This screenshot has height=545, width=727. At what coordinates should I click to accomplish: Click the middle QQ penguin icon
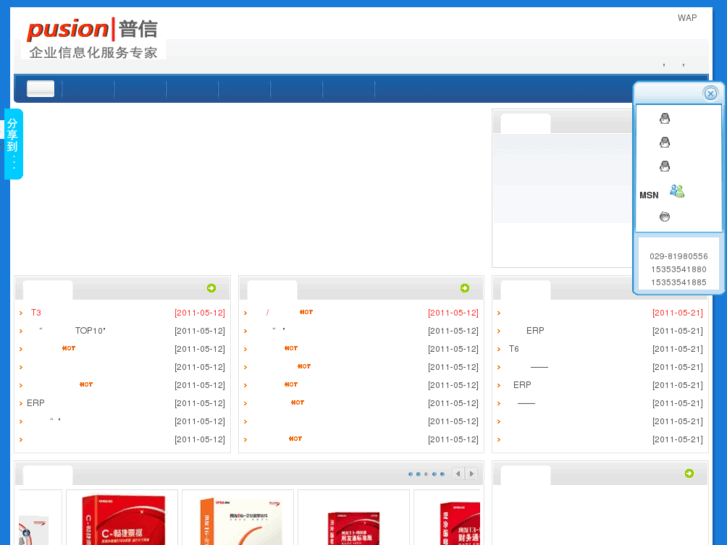664,142
